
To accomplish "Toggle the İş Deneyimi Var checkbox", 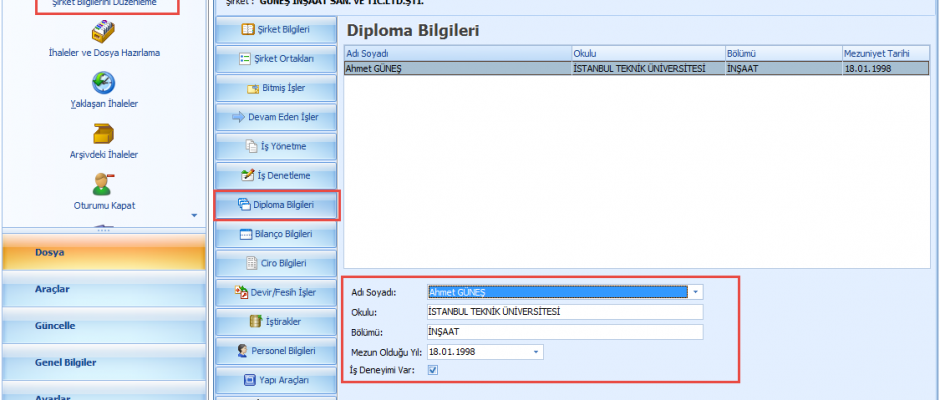I will 432,370.
